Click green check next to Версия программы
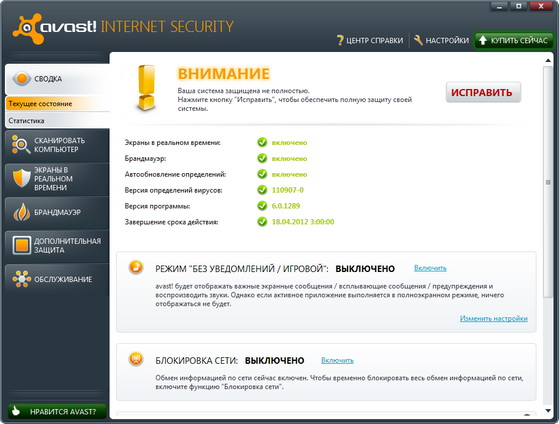Screen dimensions: 559x424 (x=262, y=206)
